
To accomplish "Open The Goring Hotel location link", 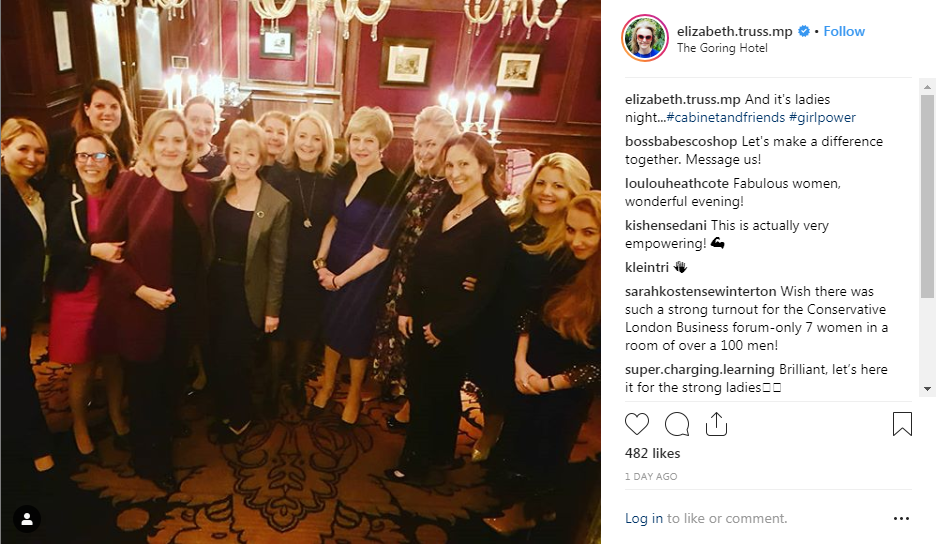I will [722, 48].
